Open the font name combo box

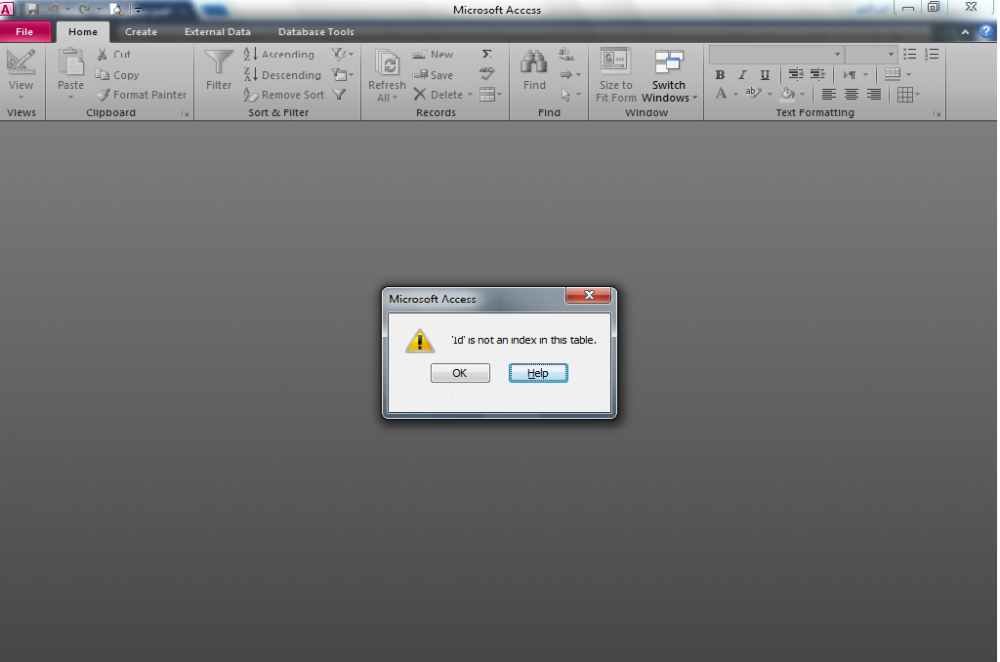776,54
